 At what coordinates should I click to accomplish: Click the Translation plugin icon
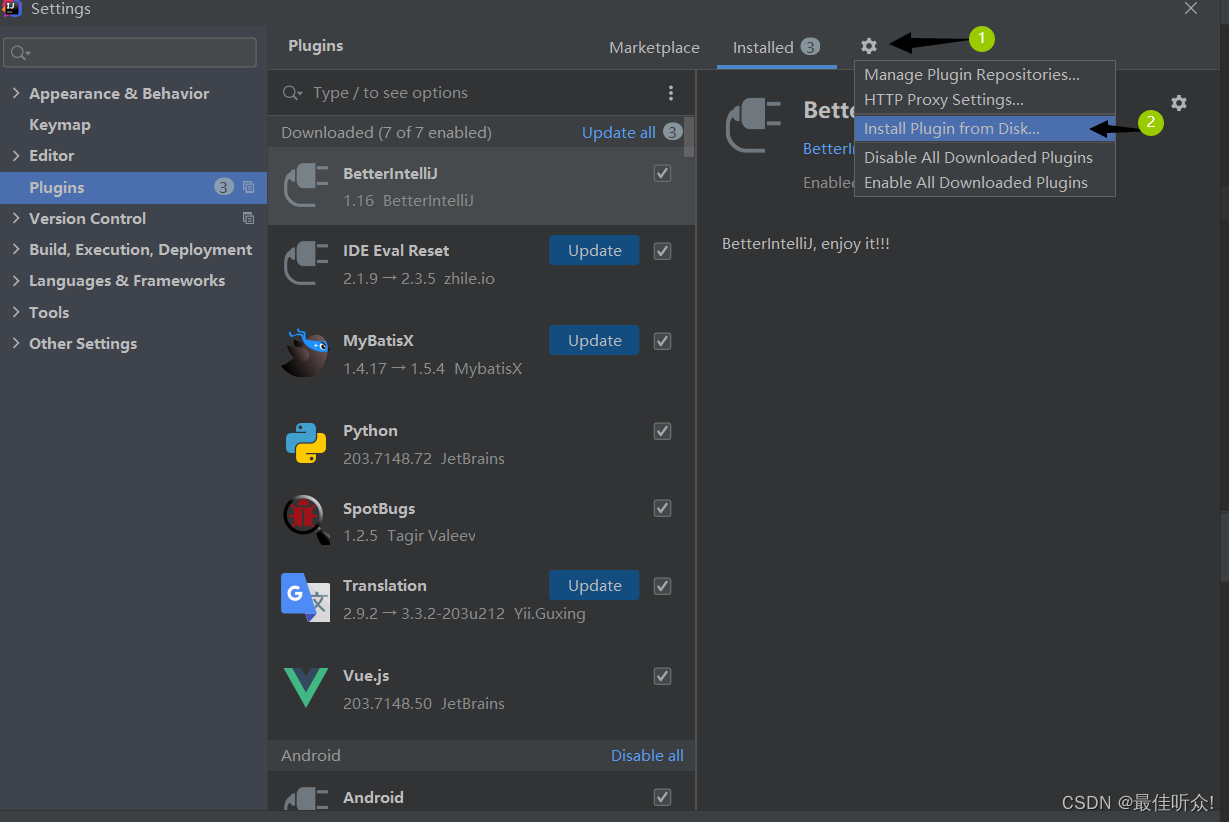(306, 597)
